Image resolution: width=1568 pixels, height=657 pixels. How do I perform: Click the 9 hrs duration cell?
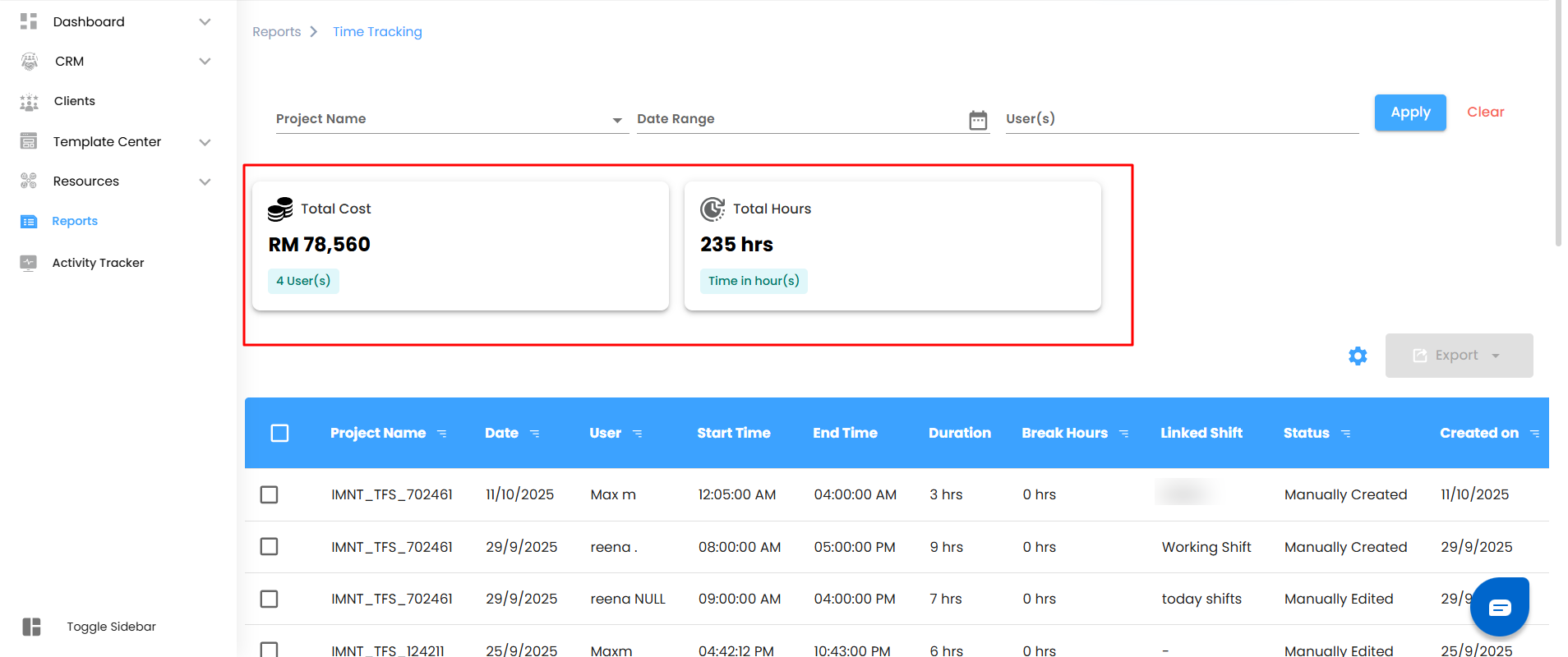(946, 547)
